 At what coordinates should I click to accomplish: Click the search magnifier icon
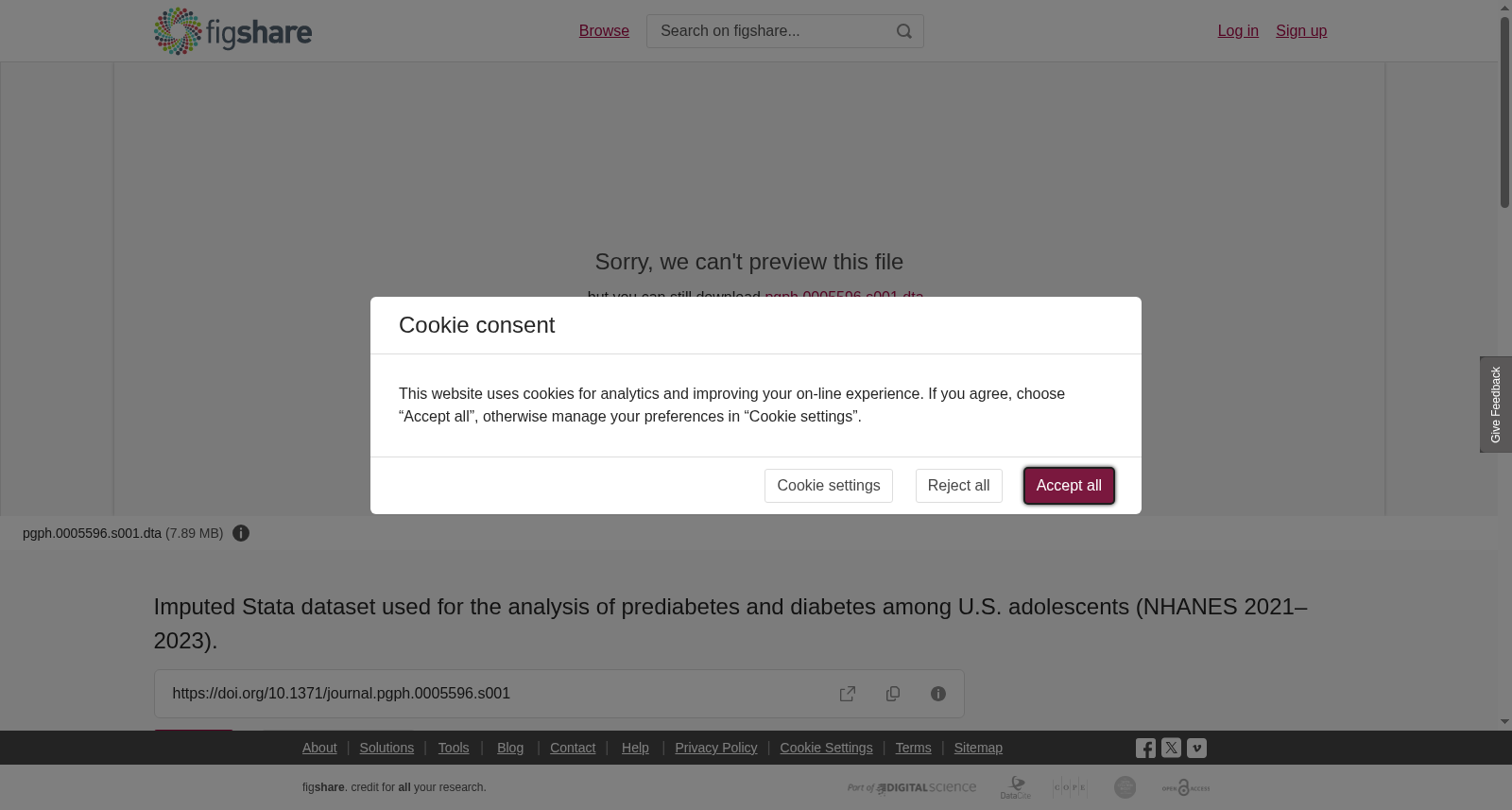tap(904, 31)
